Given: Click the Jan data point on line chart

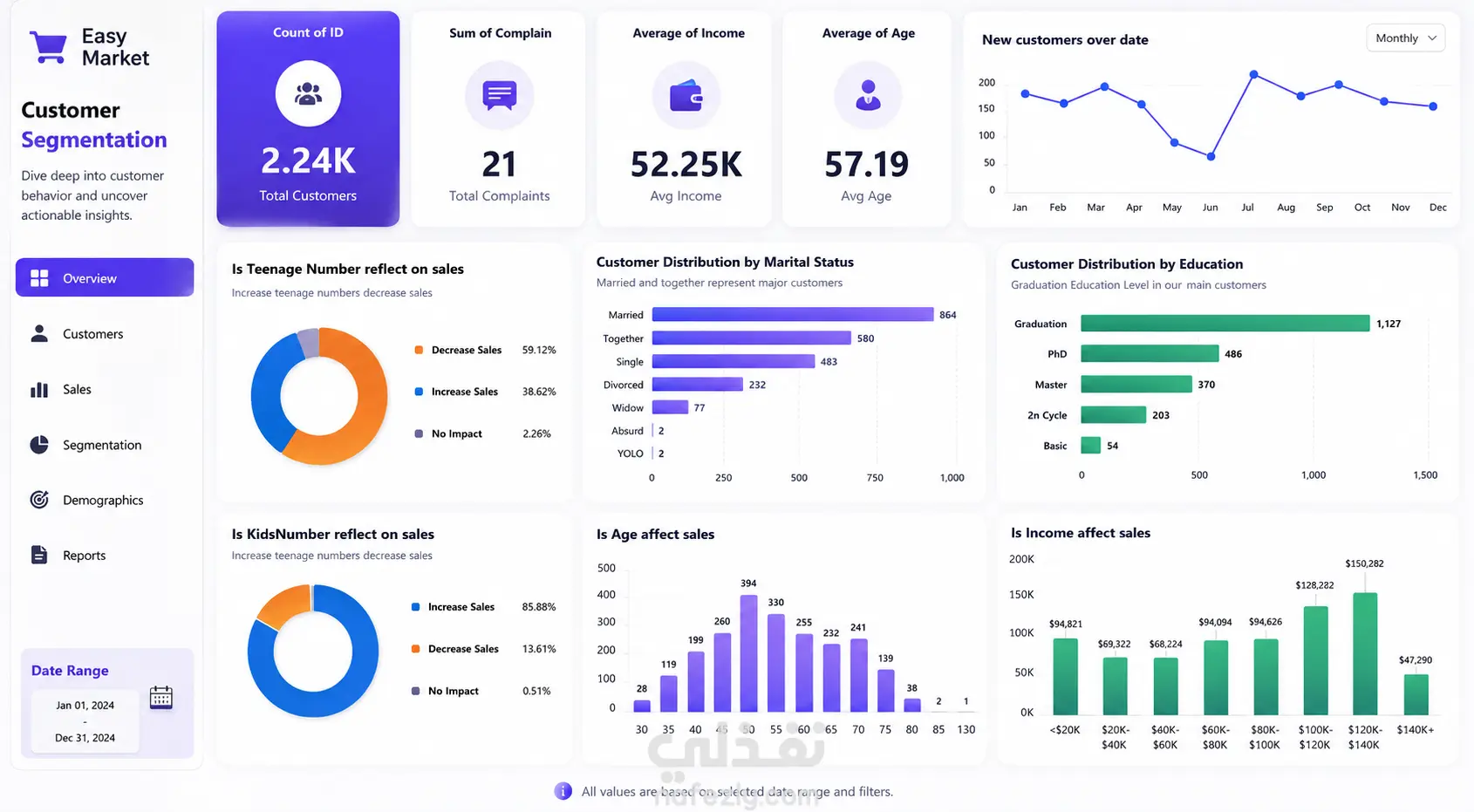Looking at the screenshot, I should (1025, 93).
